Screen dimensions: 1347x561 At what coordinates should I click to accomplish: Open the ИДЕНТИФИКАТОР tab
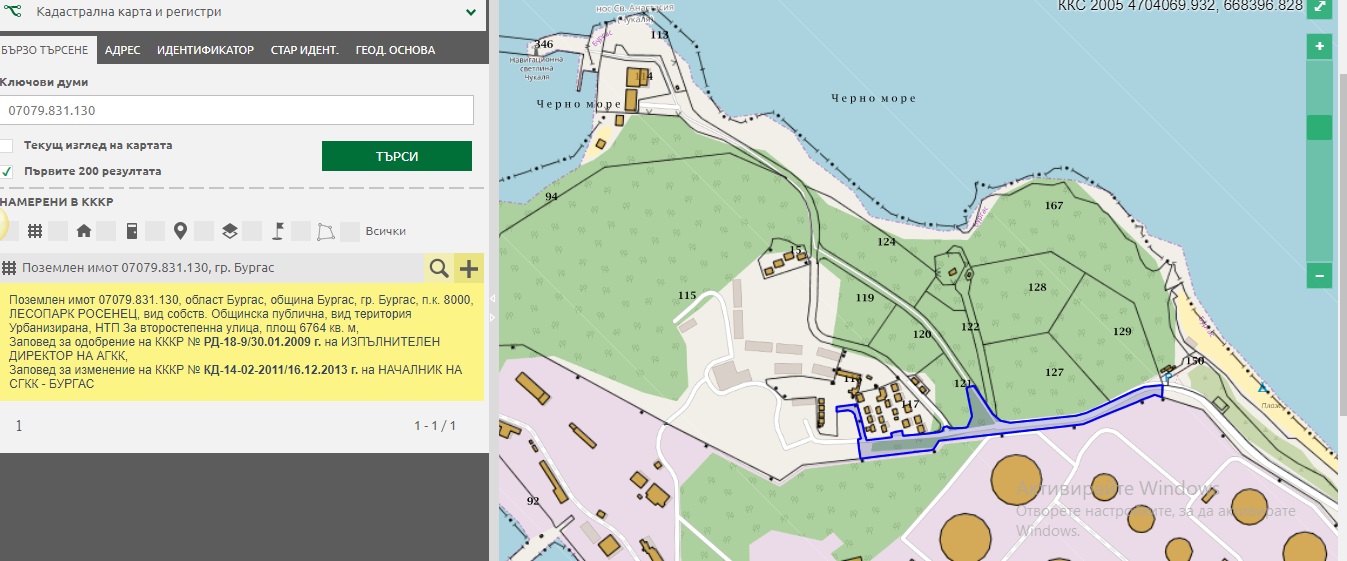[x=205, y=50]
